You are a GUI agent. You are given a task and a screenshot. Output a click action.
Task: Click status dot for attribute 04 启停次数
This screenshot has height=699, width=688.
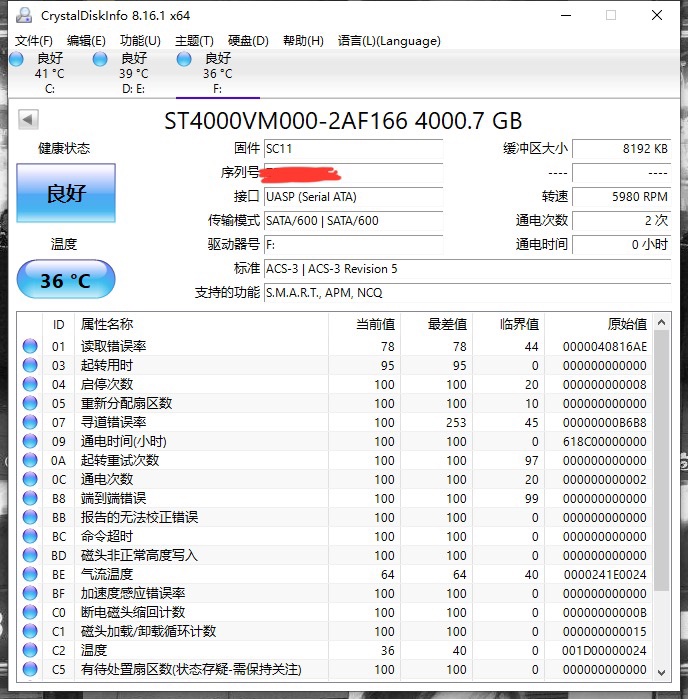[30, 384]
